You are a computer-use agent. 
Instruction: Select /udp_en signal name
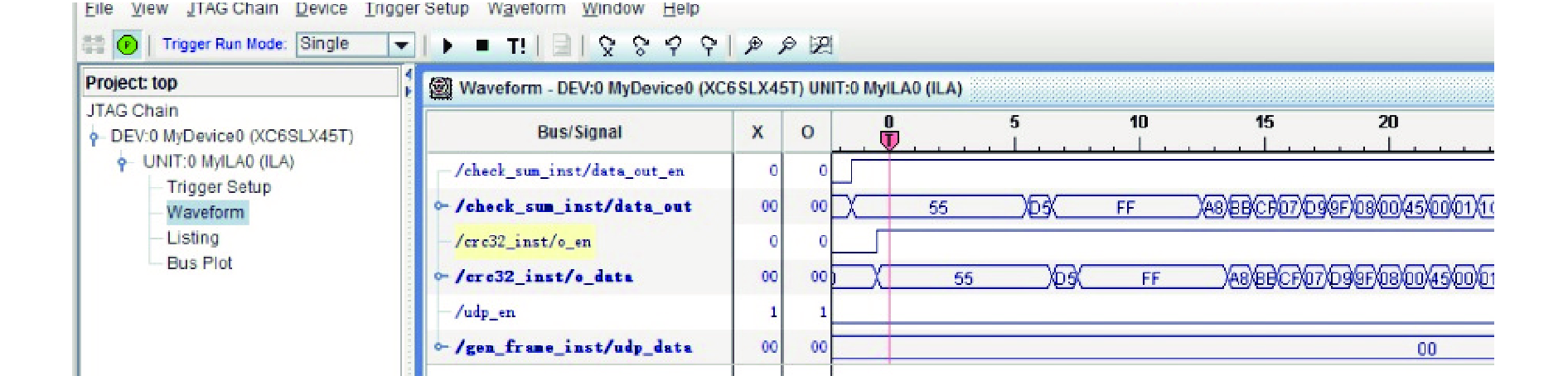tap(485, 312)
